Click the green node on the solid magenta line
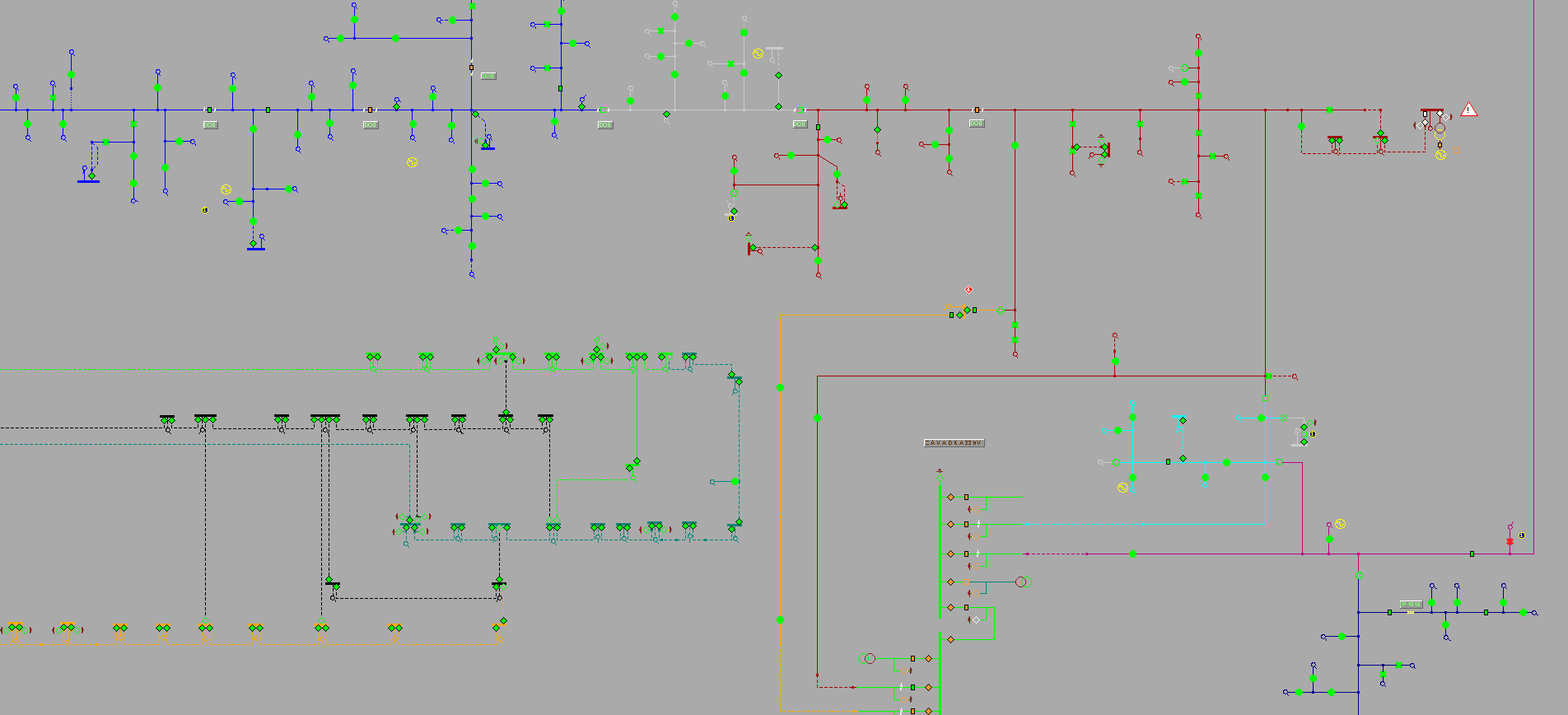1568x715 pixels. coord(1132,554)
